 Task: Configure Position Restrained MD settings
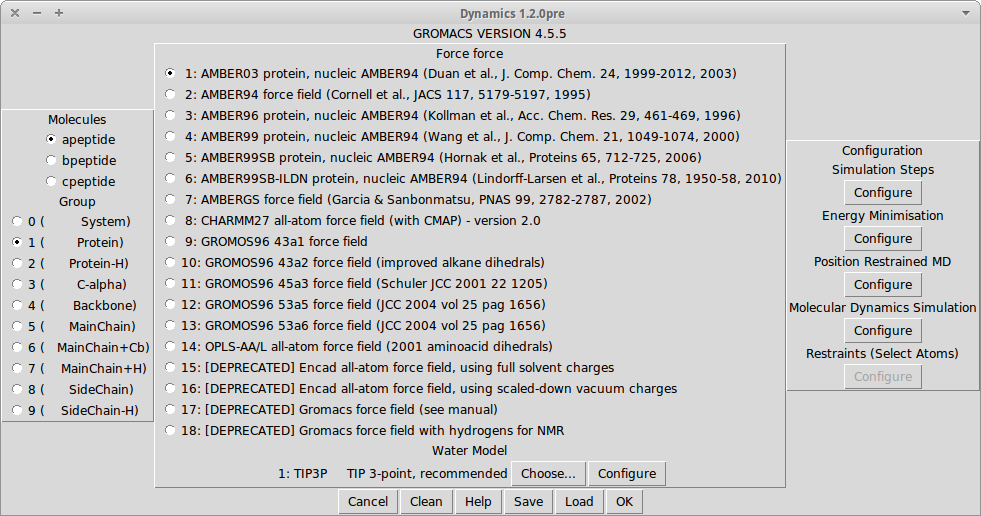click(882, 285)
